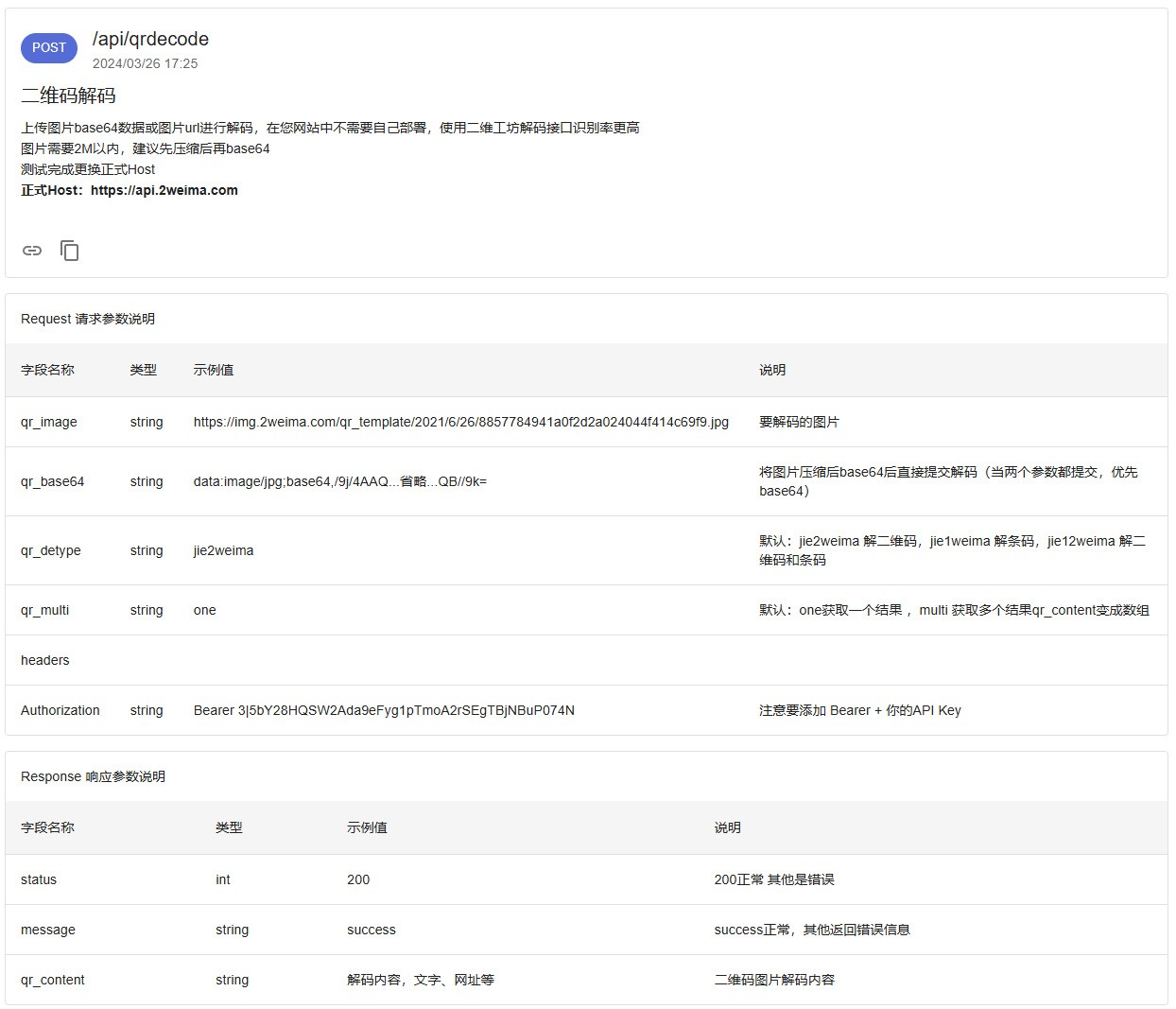Click the Bearer token example value

pyautogui.click(x=384, y=710)
